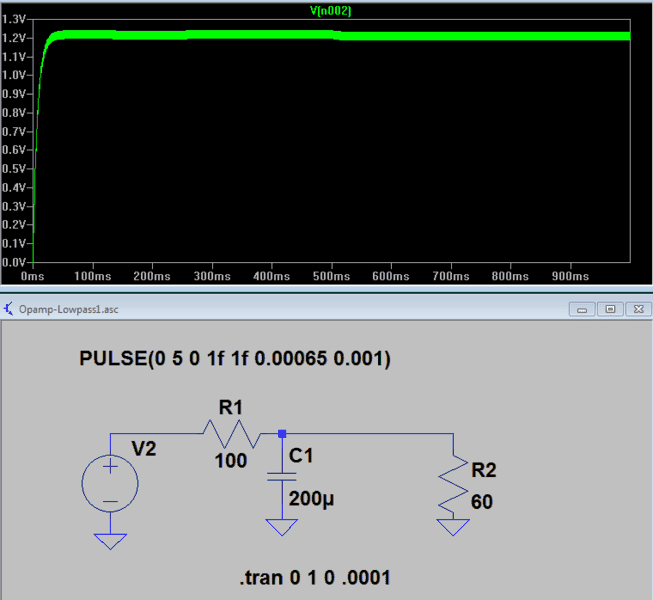
Task: Click the R1 resistor symbol
Action: click(x=232, y=434)
